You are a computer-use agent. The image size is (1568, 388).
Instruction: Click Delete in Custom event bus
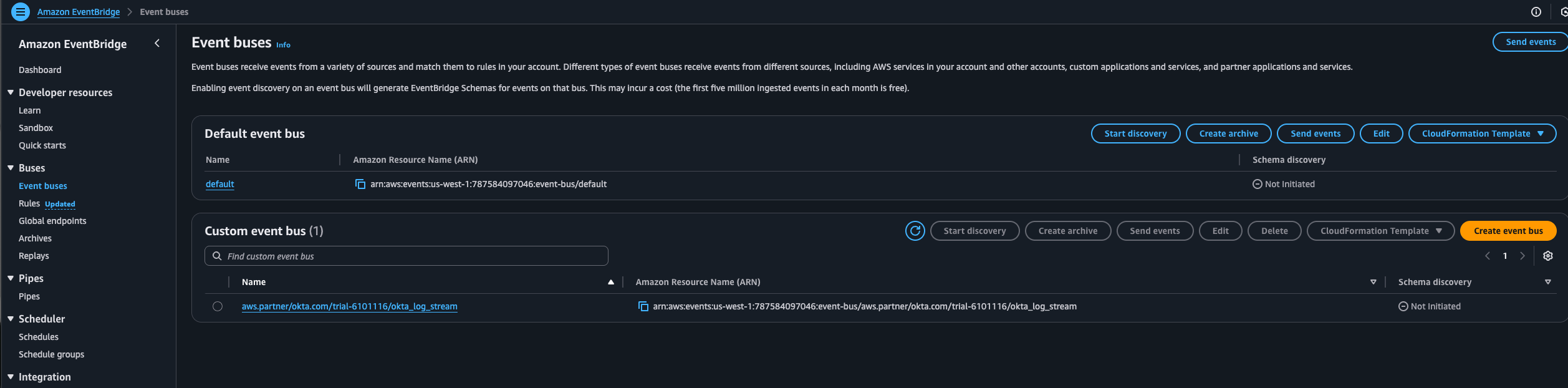(1274, 231)
